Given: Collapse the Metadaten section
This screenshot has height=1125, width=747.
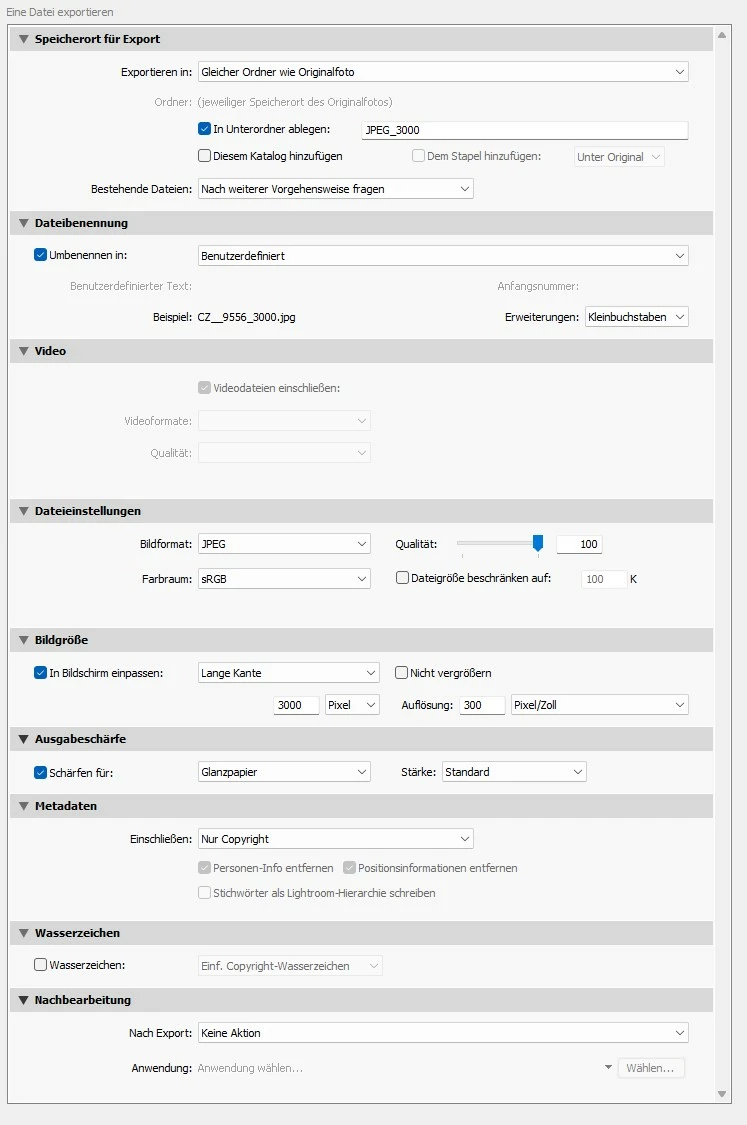Looking at the screenshot, I should 24,806.
